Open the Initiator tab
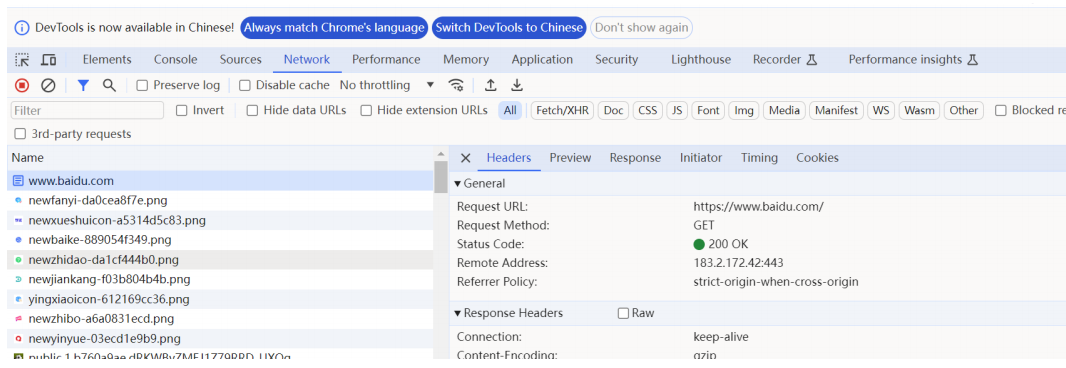This screenshot has height=368, width=1066. tap(701, 158)
